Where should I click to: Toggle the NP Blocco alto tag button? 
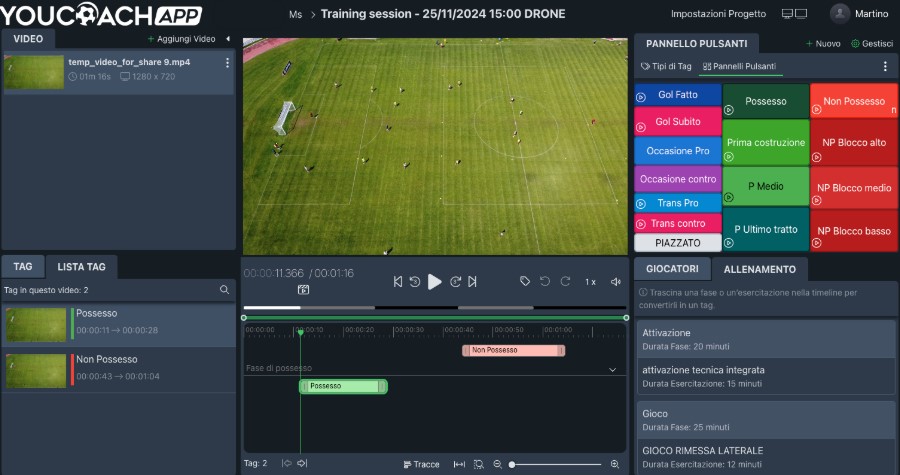[x=854, y=142]
